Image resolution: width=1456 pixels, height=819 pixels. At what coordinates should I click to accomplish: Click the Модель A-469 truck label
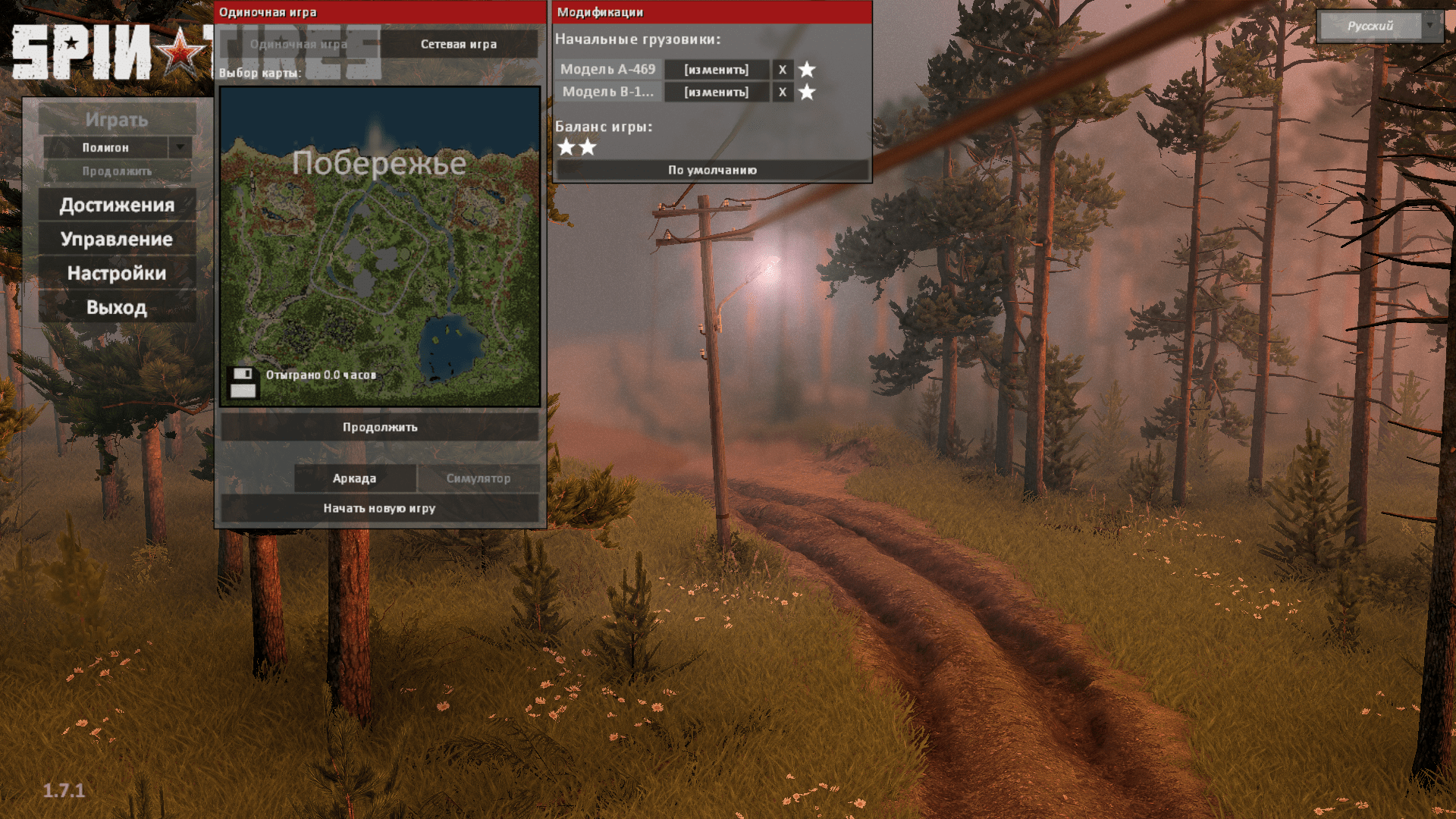coord(608,69)
